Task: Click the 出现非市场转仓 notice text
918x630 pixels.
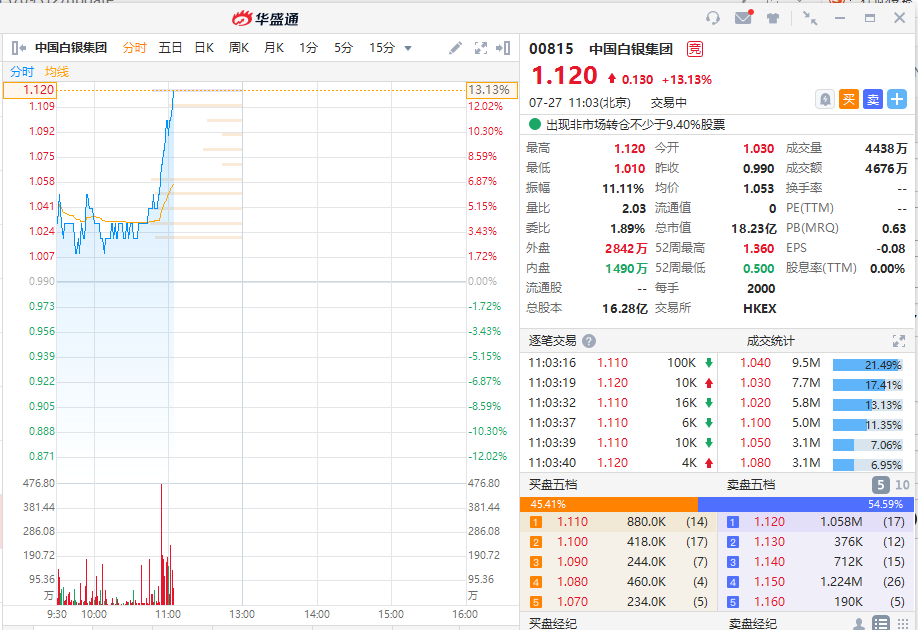Action: pyautogui.click(x=635, y=125)
